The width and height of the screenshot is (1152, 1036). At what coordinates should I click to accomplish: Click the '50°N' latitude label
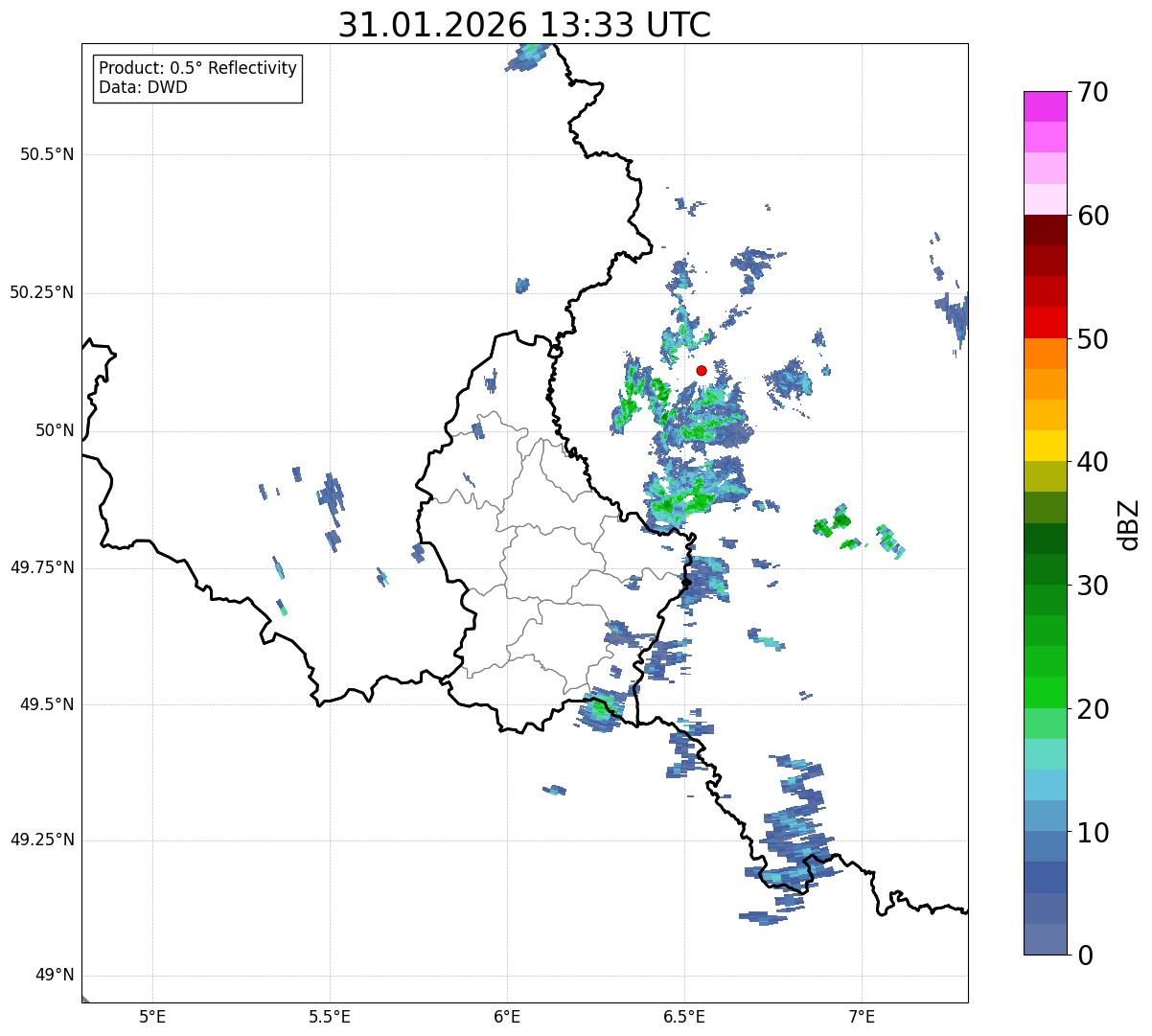[x=55, y=430]
